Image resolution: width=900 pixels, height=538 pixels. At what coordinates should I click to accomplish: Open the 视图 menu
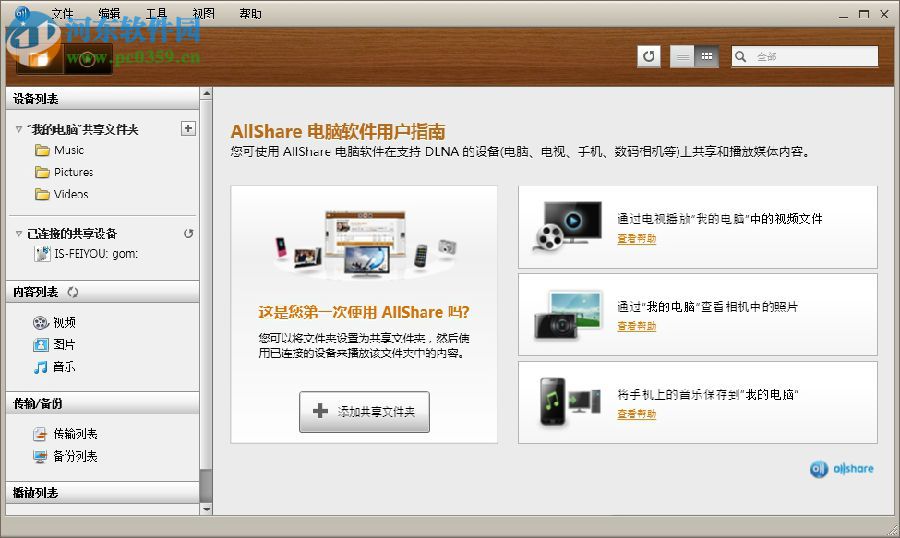point(203,13)
